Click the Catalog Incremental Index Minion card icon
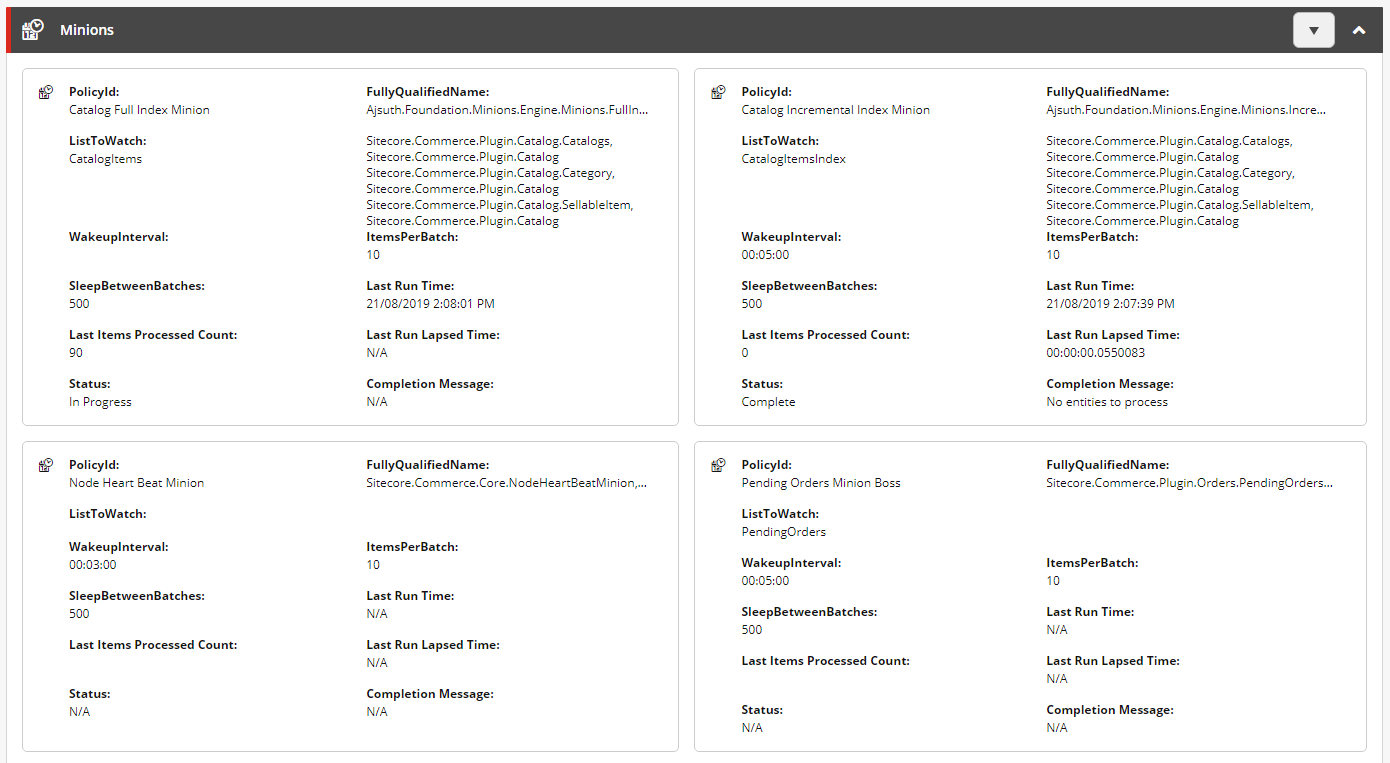Image resolution: width=1390 pixels, height=763 pixels. pos(718,93)
